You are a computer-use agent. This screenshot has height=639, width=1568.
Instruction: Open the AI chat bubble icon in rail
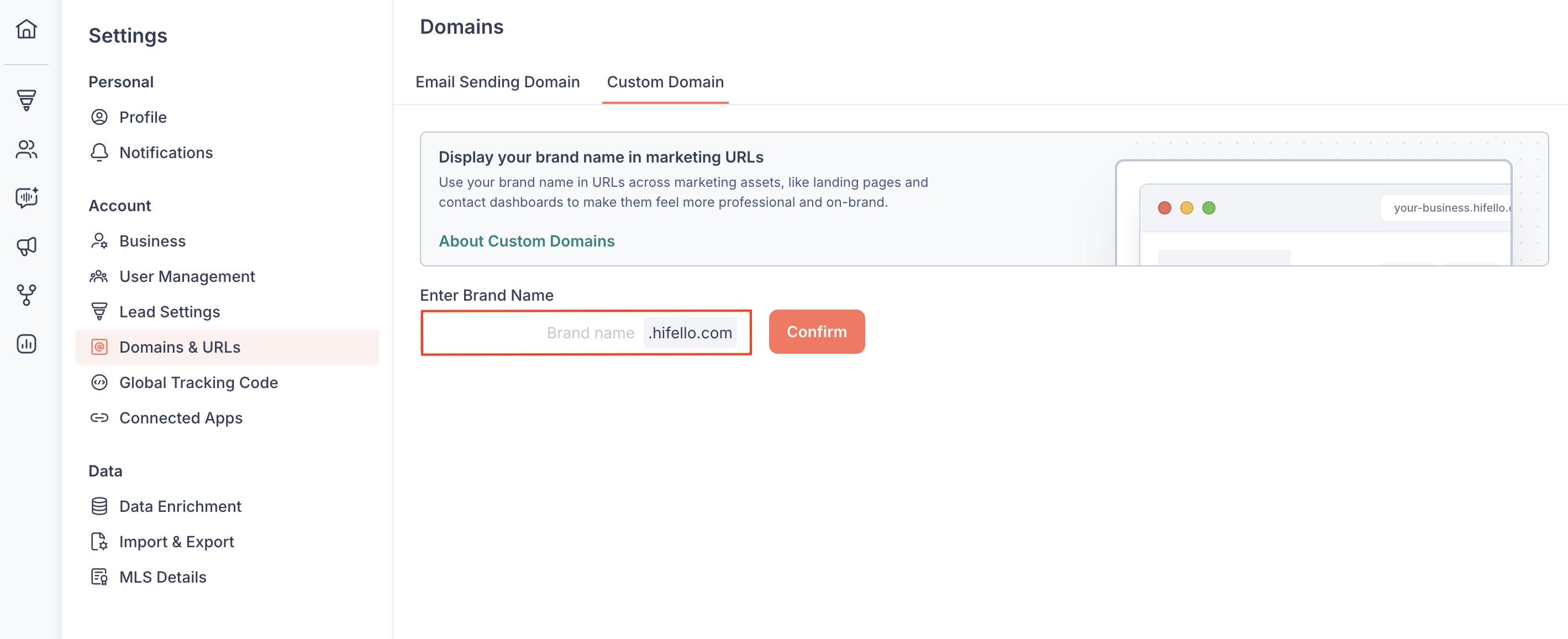coord(26,197)
